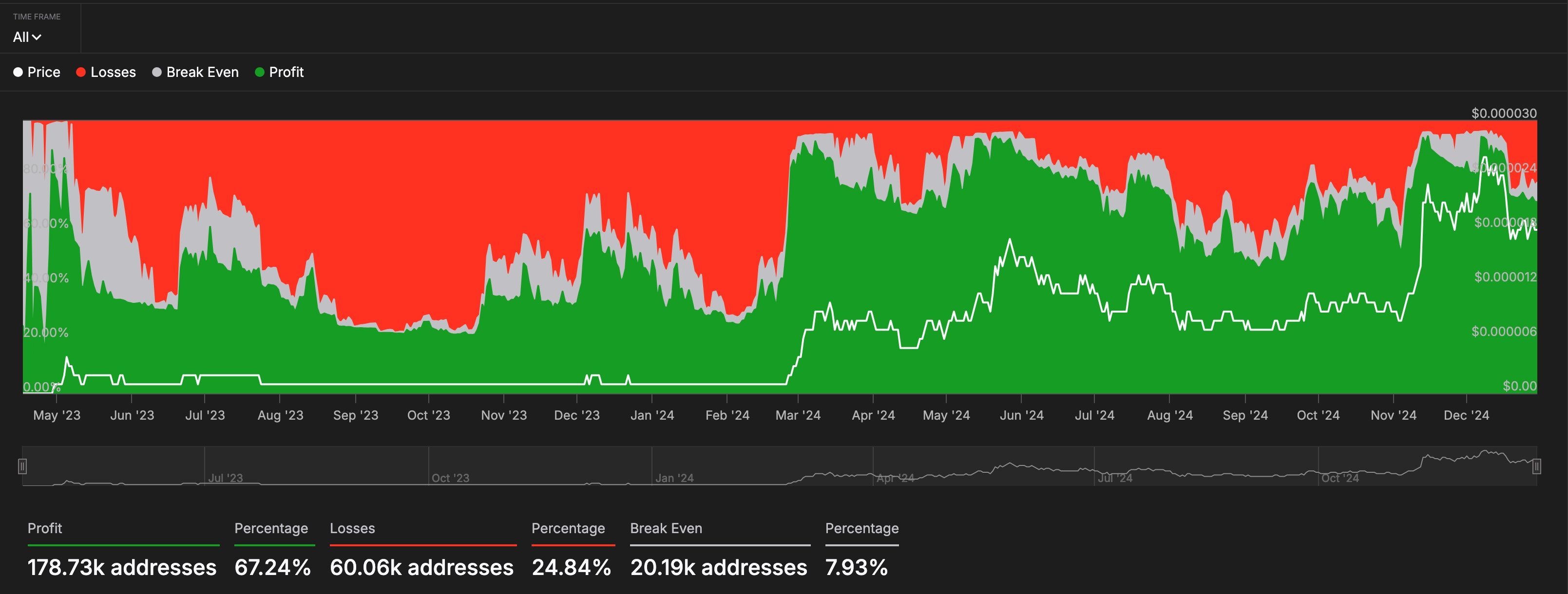This screenshot has height=594, width=1568.
Task: Click the Nov '24 axis label
Action: (x=1394, y=415)
